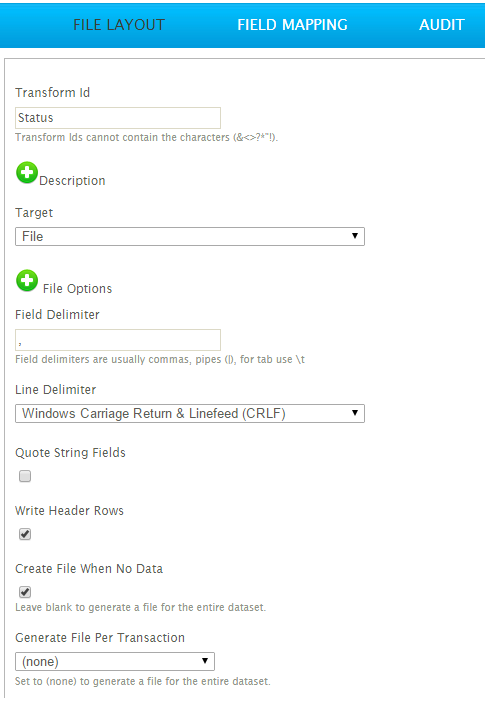This screenshot has height=708, width=495.
Task: Click the Transform Id label text
Action: (x=52, y=93)
